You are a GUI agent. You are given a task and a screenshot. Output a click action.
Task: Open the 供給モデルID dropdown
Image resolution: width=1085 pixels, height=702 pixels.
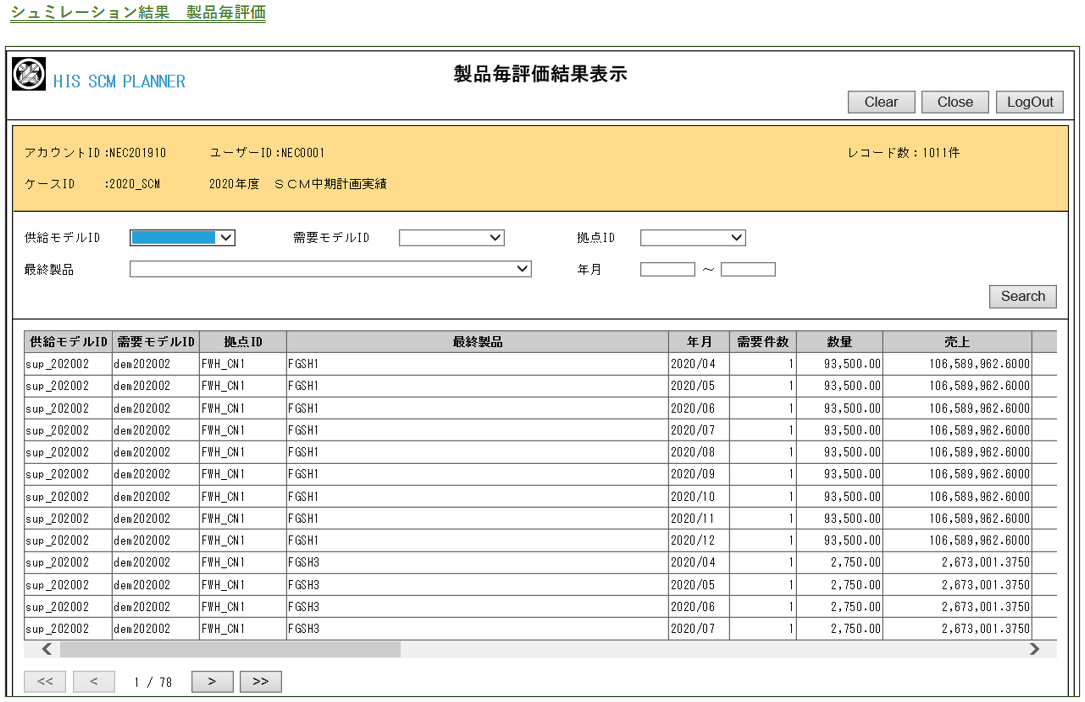click(x=182, y=237)
